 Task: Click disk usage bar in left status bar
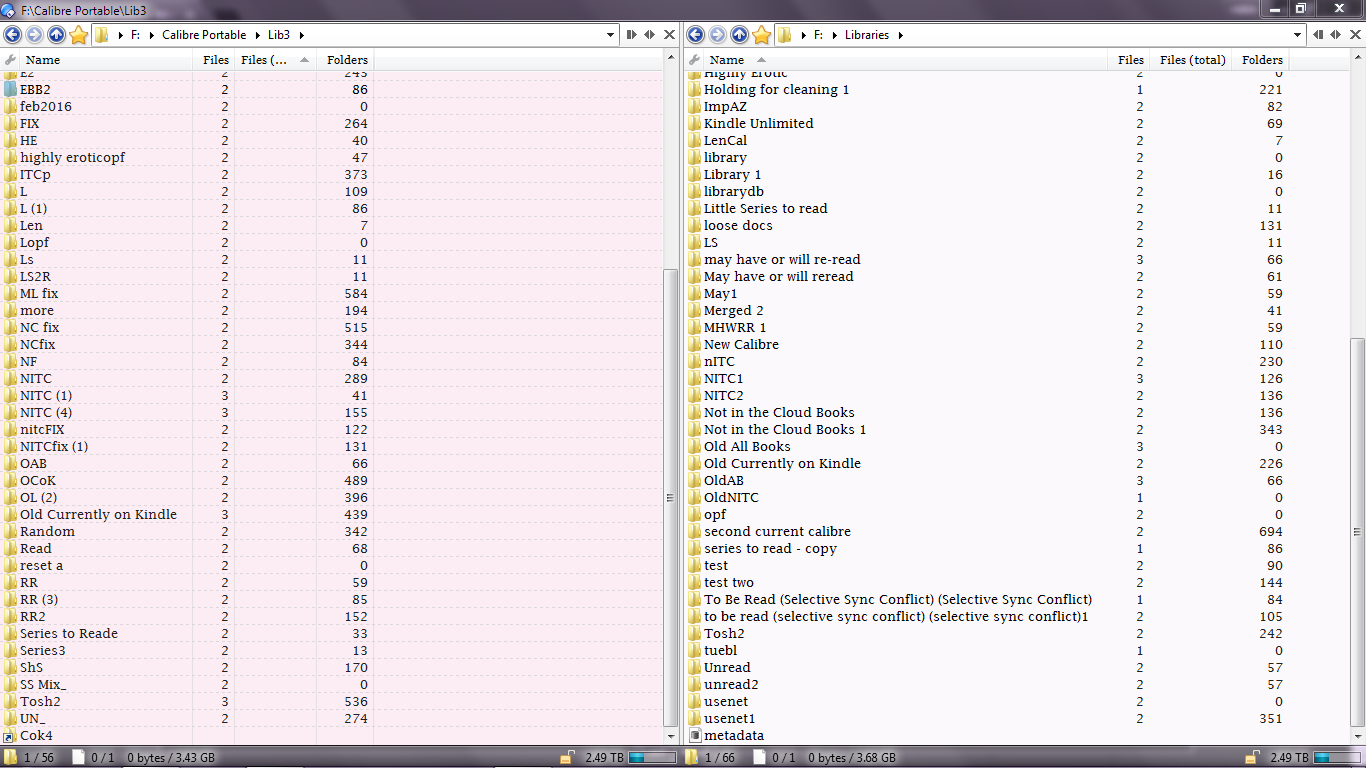652,758
